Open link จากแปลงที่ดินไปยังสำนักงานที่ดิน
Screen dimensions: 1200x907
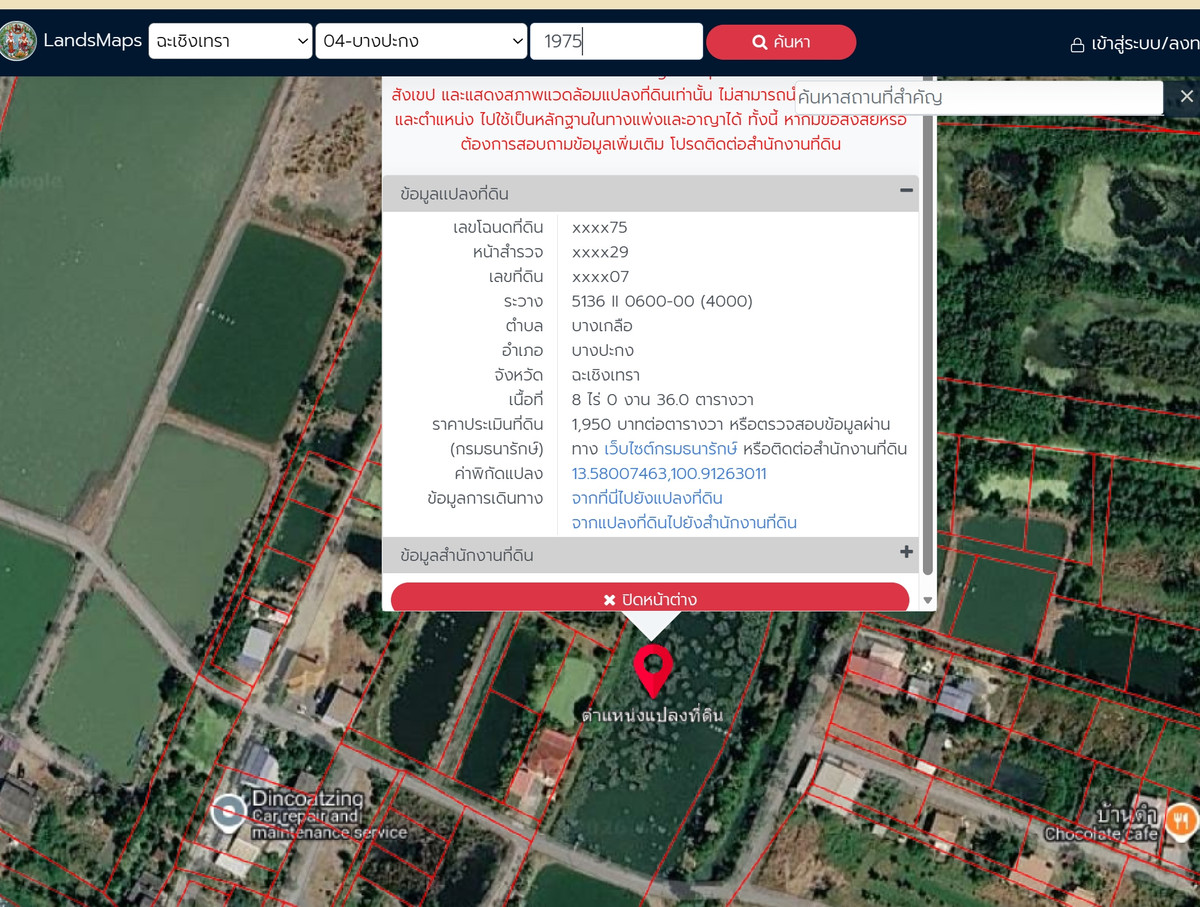tap(684, 523)
